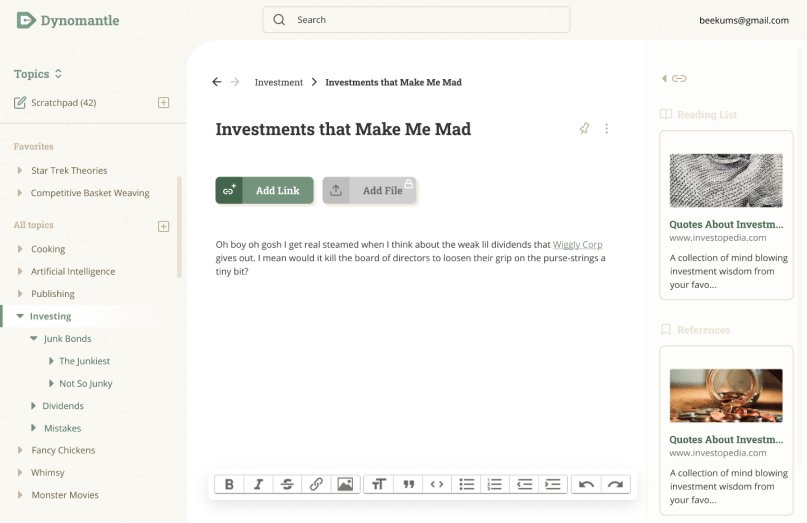Image resolution: width=807 pixels, height=523 pixels.
Task: Change text size with the heading icon
Action: pos(379,484)
